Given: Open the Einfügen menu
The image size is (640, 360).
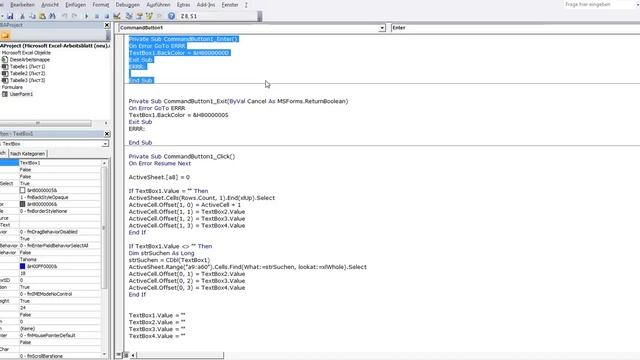Looking at the screenshot, I should [76, 5].
